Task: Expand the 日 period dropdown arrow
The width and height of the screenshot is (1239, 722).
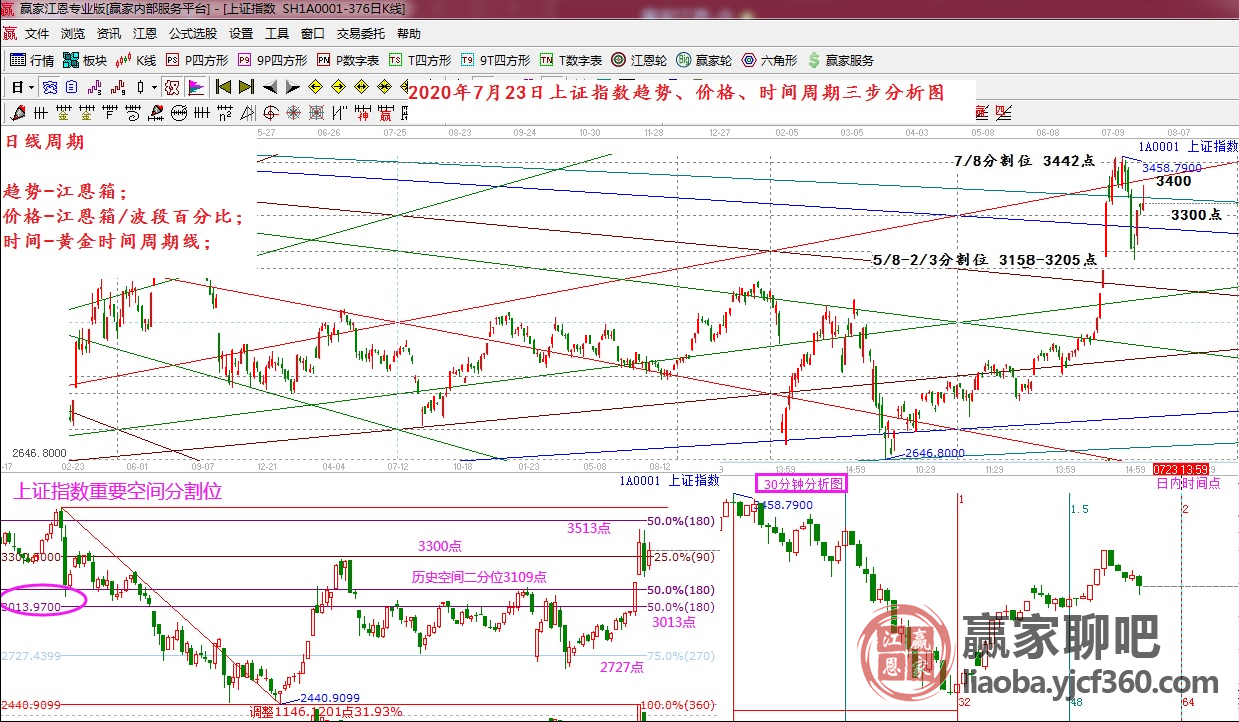Action: pyautogui.click(x=31, y=87)
